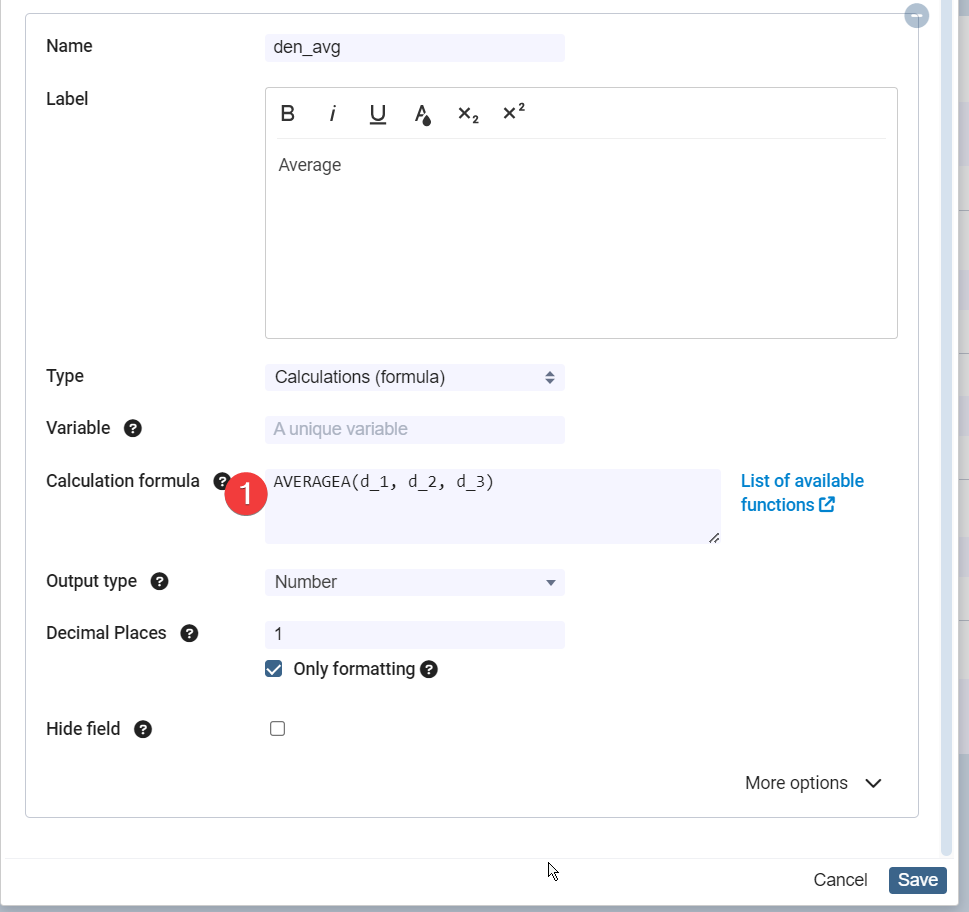The width and height of the screenshot is (969, 912).
Task: Save the field settings
Action: click(917, 880)
